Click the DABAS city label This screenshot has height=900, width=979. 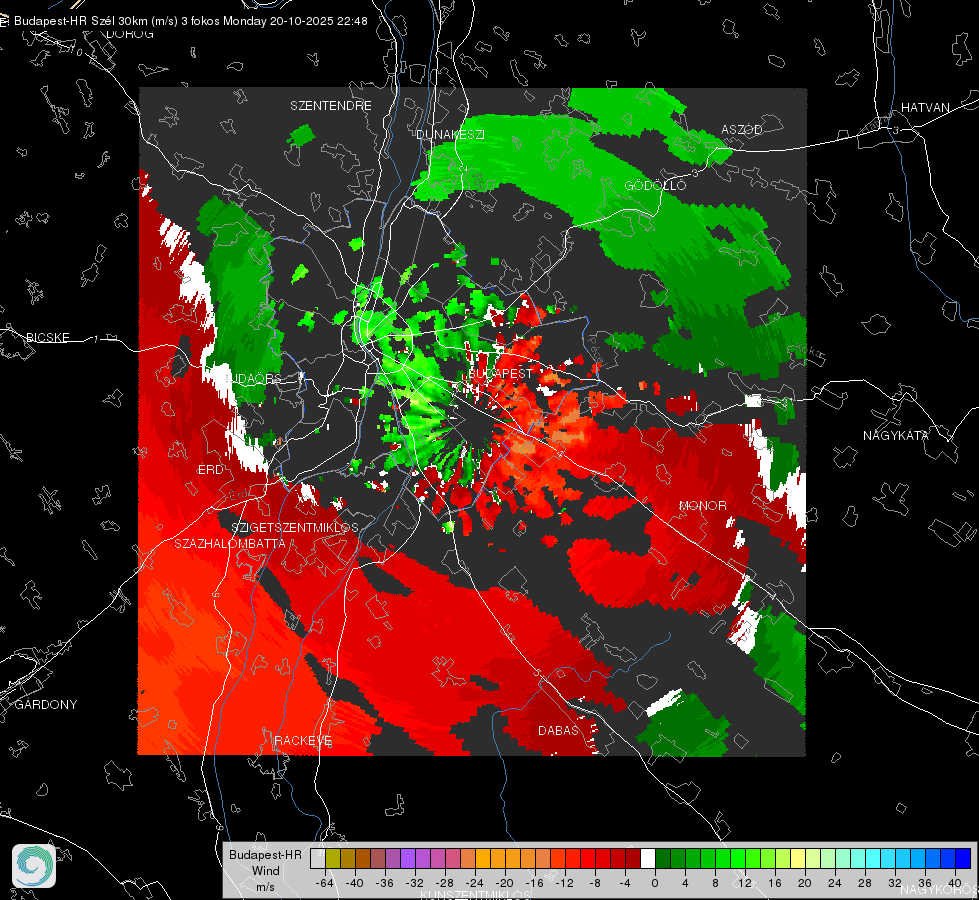click(558, 730)
